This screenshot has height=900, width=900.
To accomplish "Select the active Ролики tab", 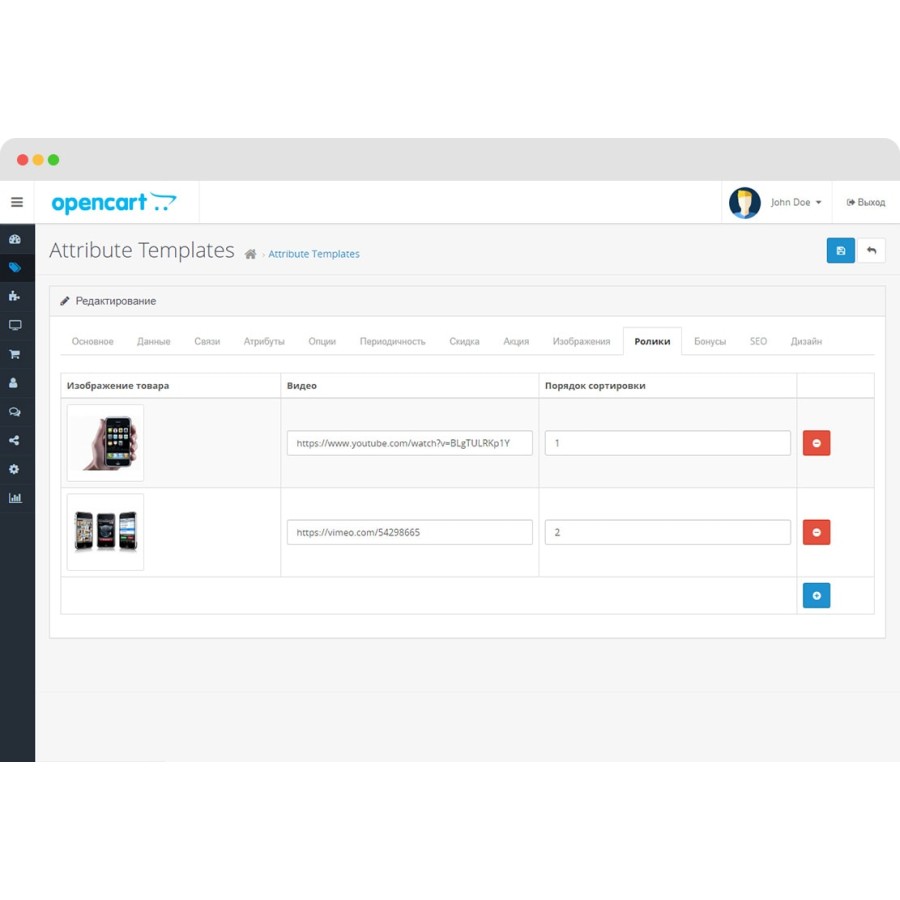I will coord(652,342).
